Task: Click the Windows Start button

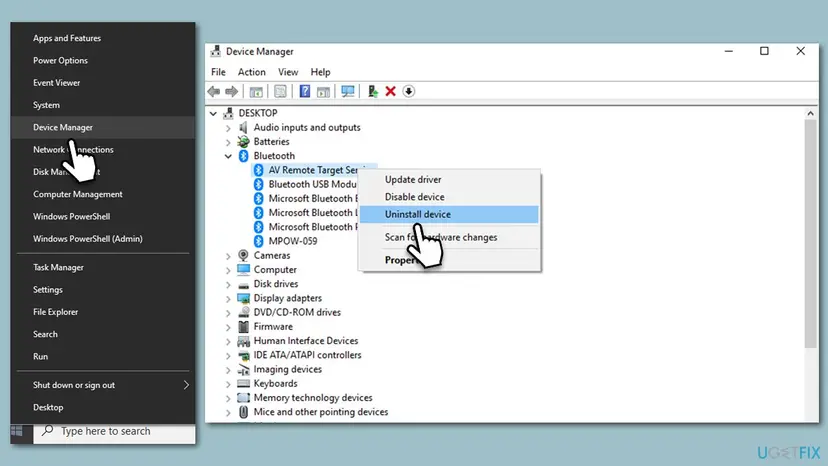Action: coord(17,431)
